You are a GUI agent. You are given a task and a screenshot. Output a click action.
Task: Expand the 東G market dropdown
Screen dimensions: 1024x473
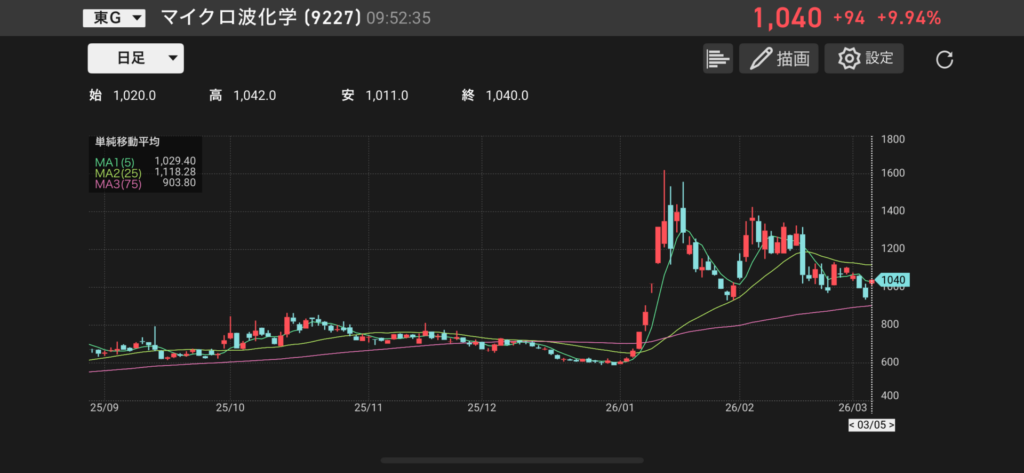tap(114, 17)
